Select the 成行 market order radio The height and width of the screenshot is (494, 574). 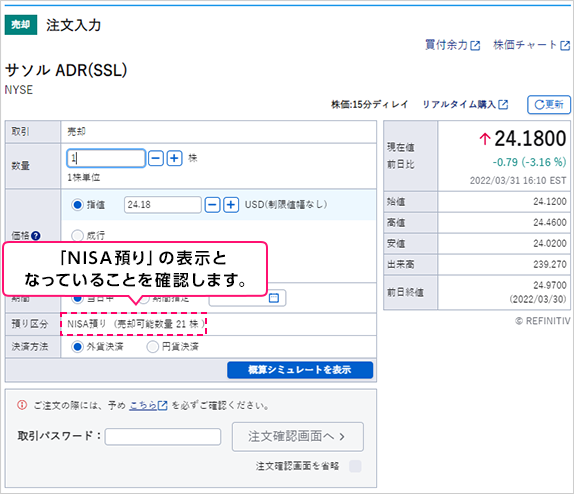[77, 235]
